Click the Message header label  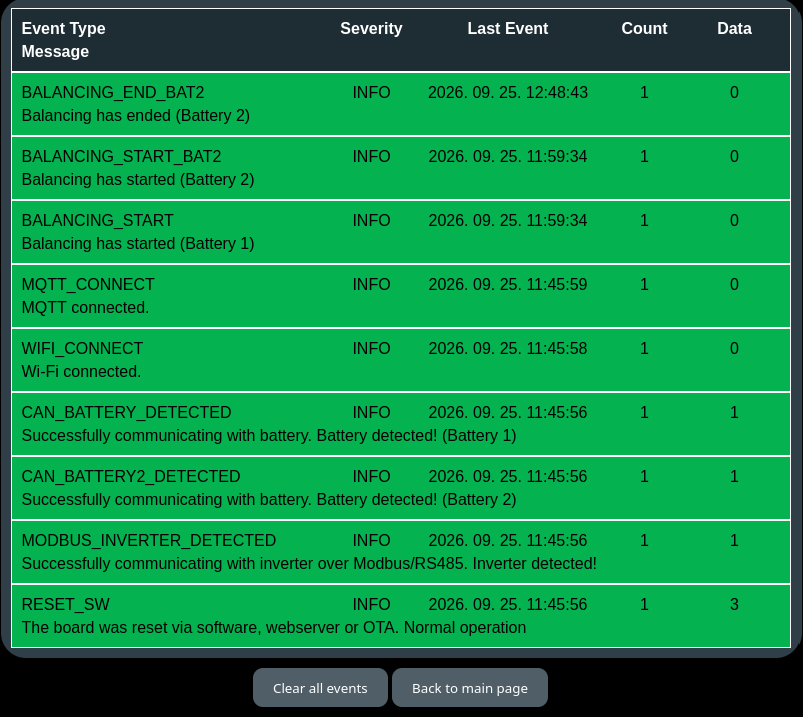(x=55, y=51)
